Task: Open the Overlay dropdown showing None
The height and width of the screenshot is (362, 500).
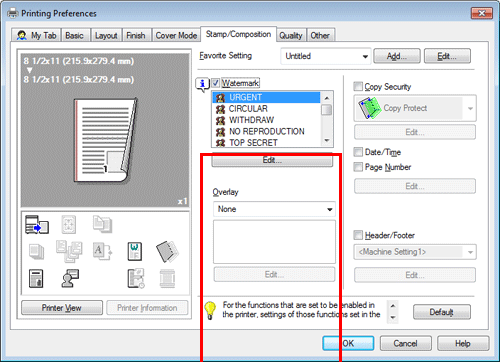Action: click(274, 209)
